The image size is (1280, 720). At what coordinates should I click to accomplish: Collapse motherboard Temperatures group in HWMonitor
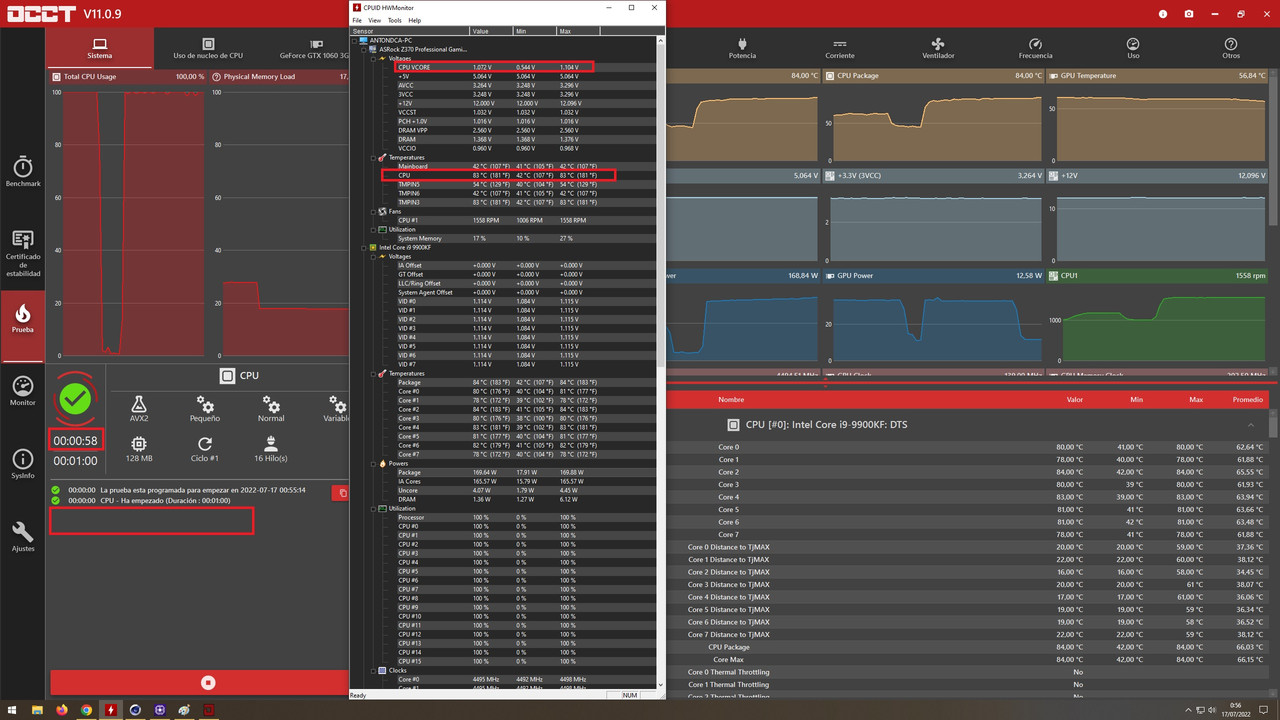coord(373,157)
